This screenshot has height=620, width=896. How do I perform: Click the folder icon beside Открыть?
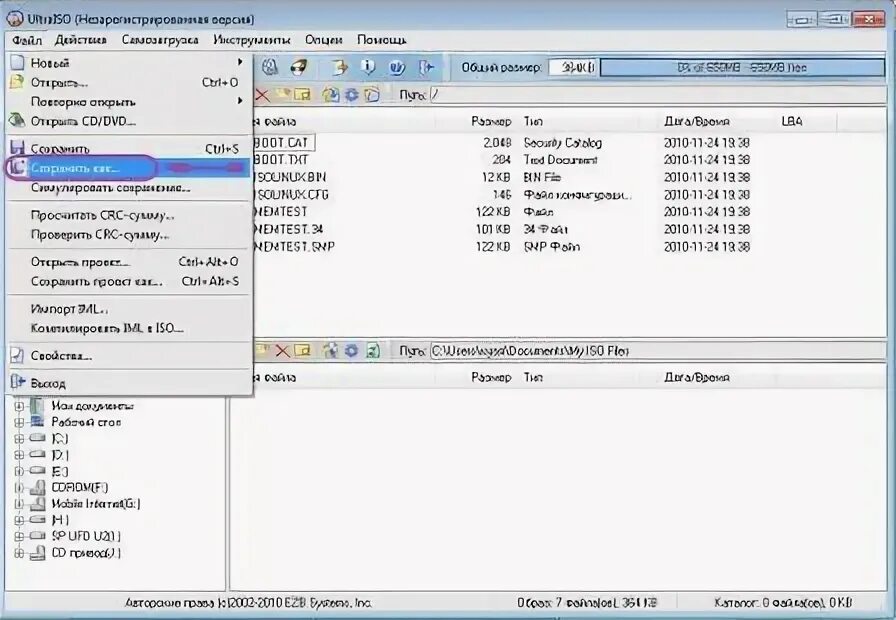point(17,82)
